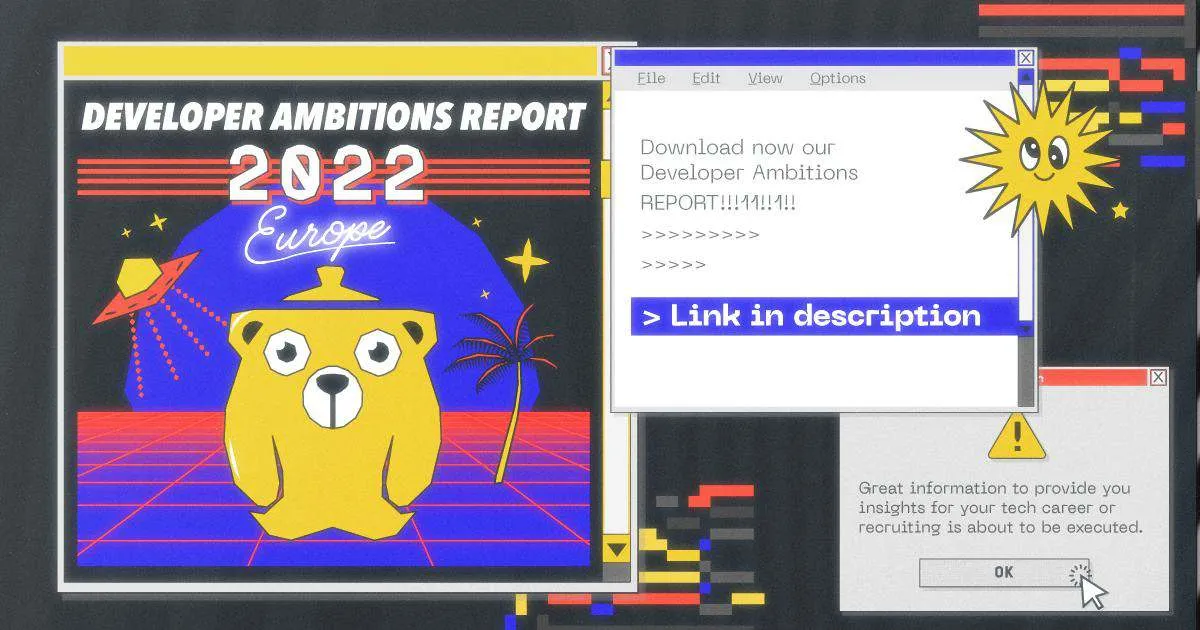Image resolution: width=1200 pixels, height=630 pixels.
Task: Open the File menu
Action: tap(651, 78)
